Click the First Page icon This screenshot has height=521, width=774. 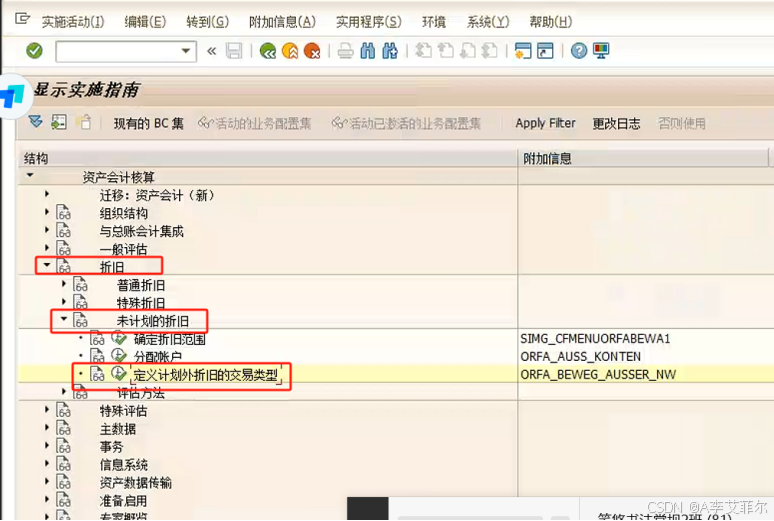[423, 51]
